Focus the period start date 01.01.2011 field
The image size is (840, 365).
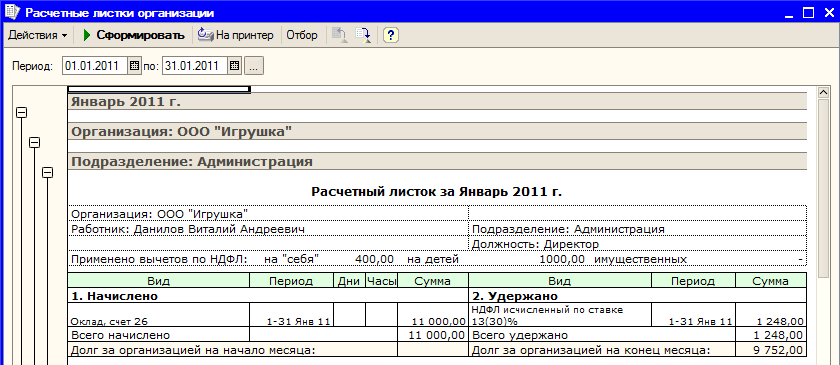point(95,66)
